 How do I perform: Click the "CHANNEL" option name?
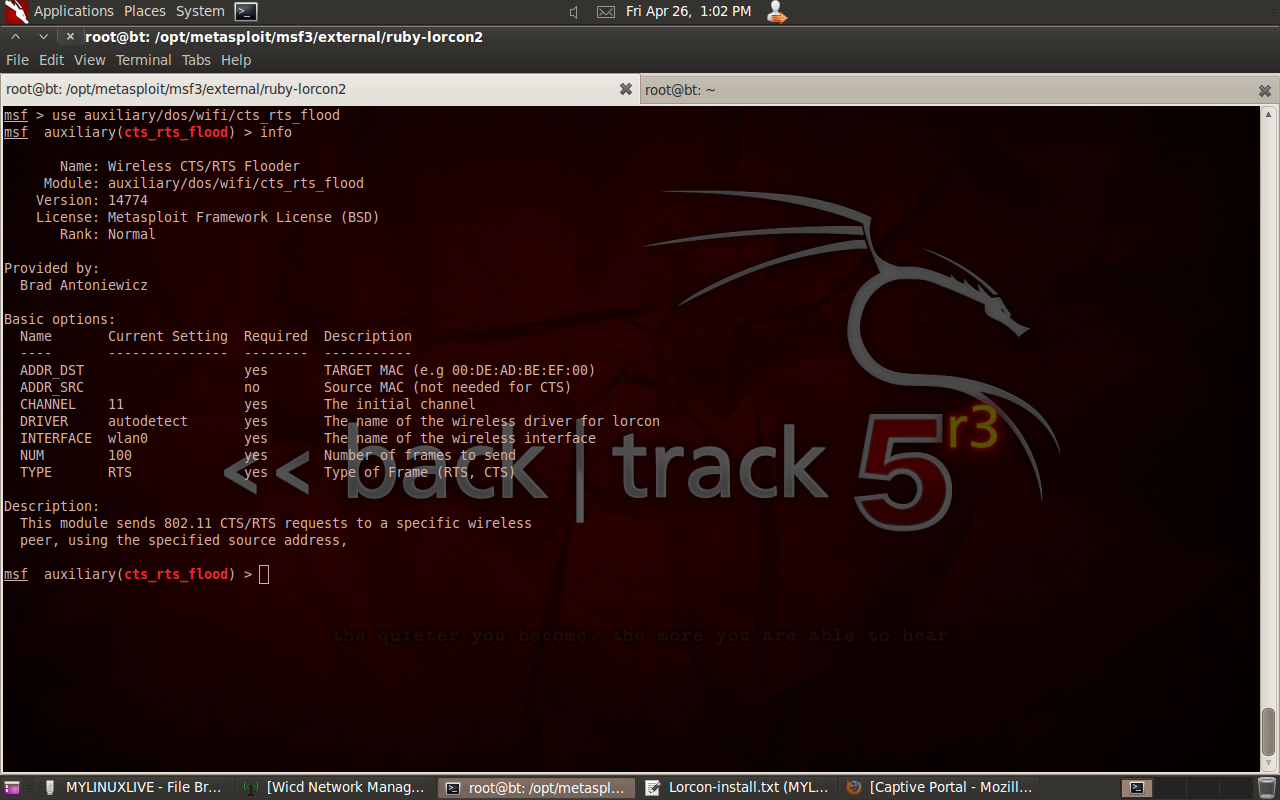point(48,404)
